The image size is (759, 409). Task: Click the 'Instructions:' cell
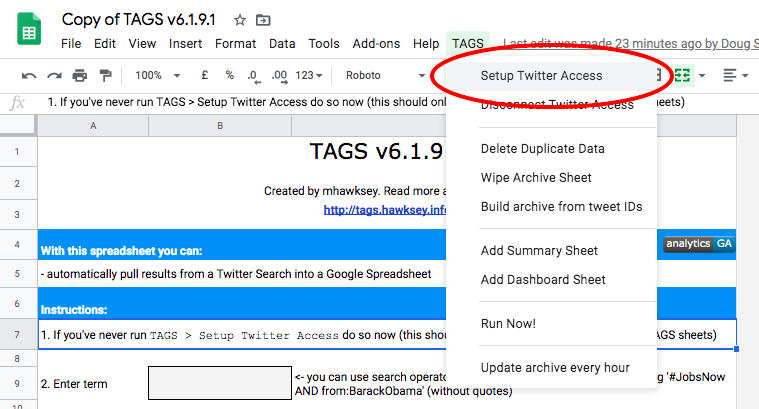click(242, 303)
